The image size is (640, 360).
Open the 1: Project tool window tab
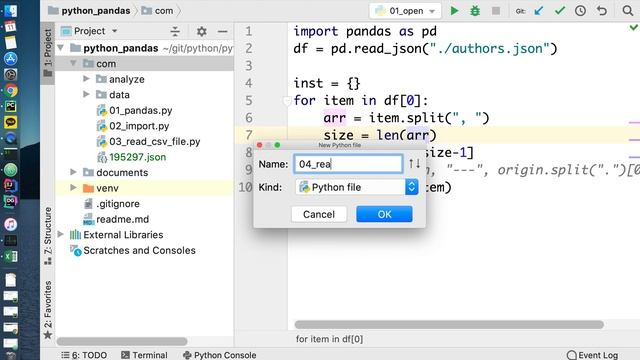[48, 52]
